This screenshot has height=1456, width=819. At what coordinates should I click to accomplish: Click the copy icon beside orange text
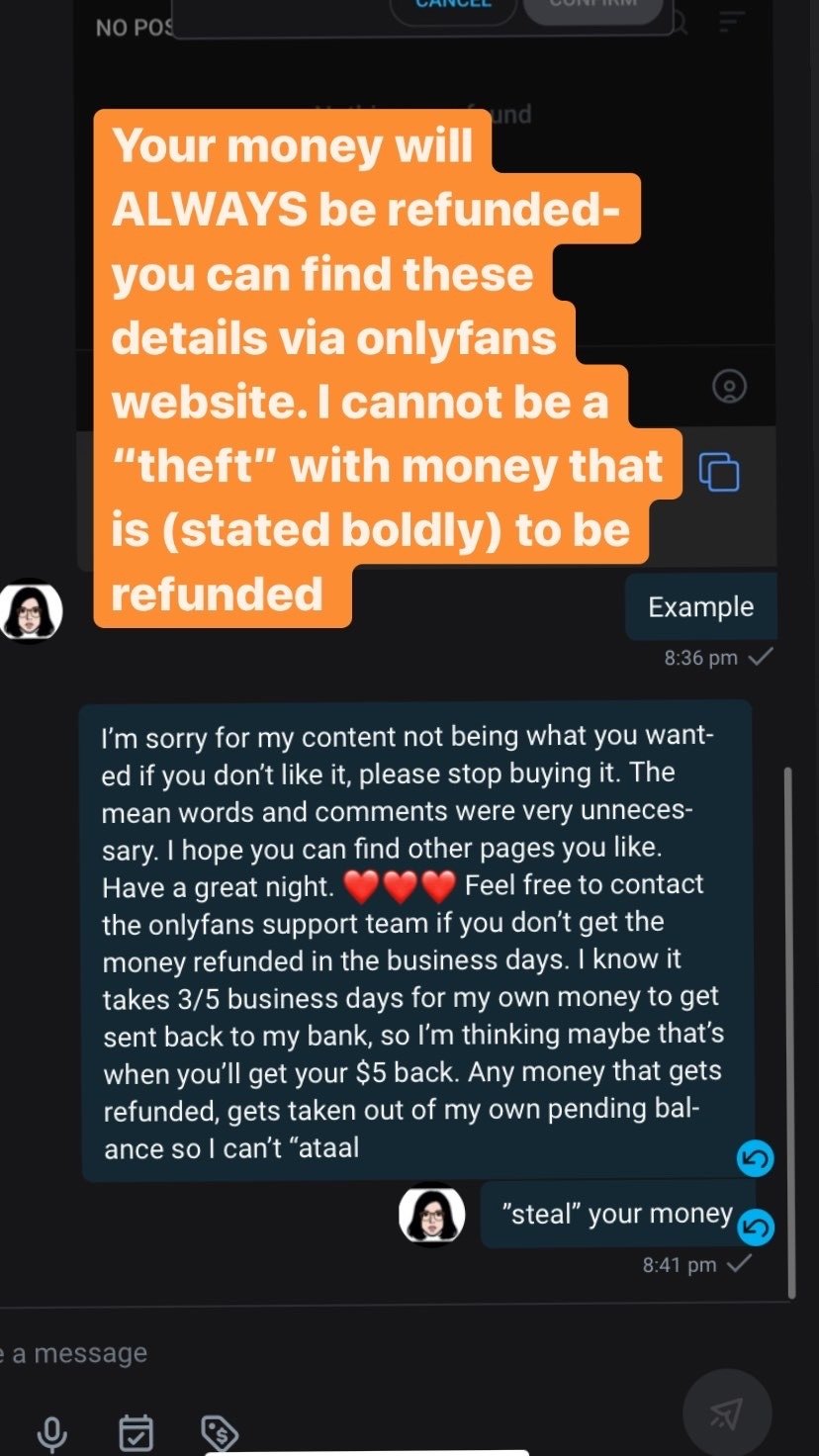tap(719, 471)
